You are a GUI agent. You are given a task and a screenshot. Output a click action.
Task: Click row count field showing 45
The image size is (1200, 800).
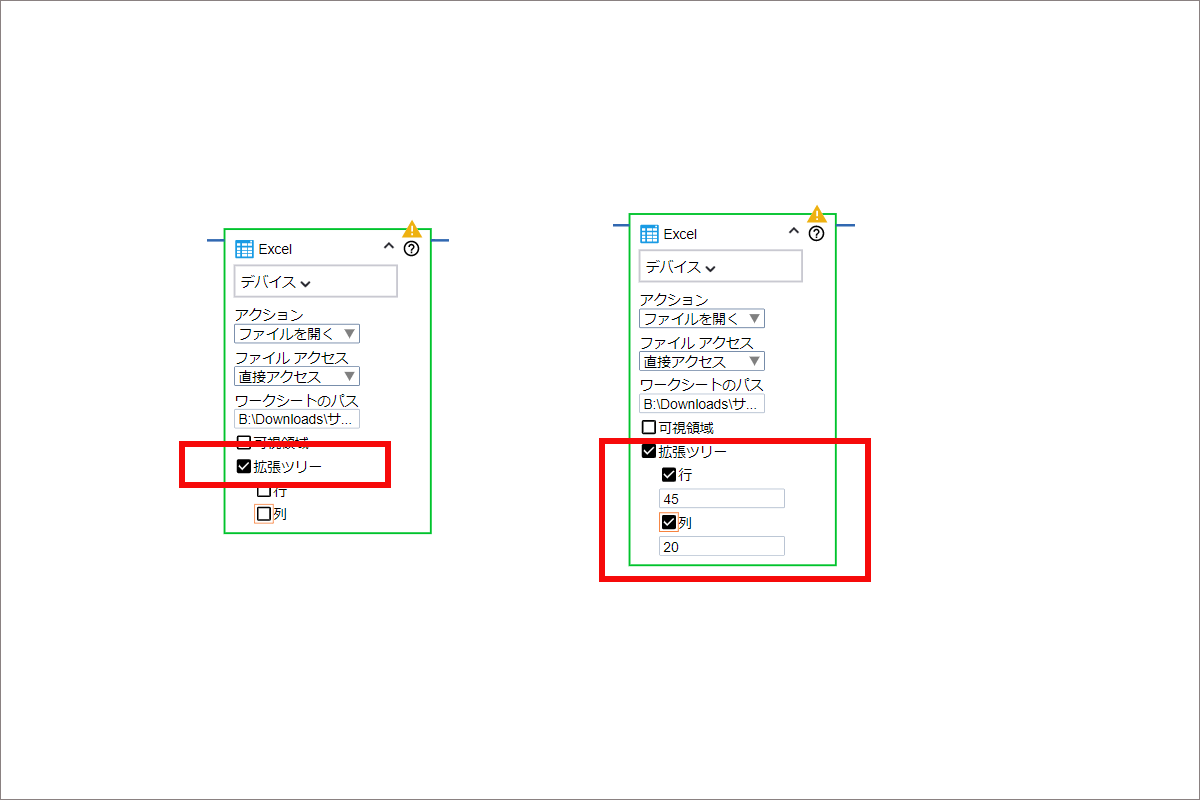click(x=722, y=498)
